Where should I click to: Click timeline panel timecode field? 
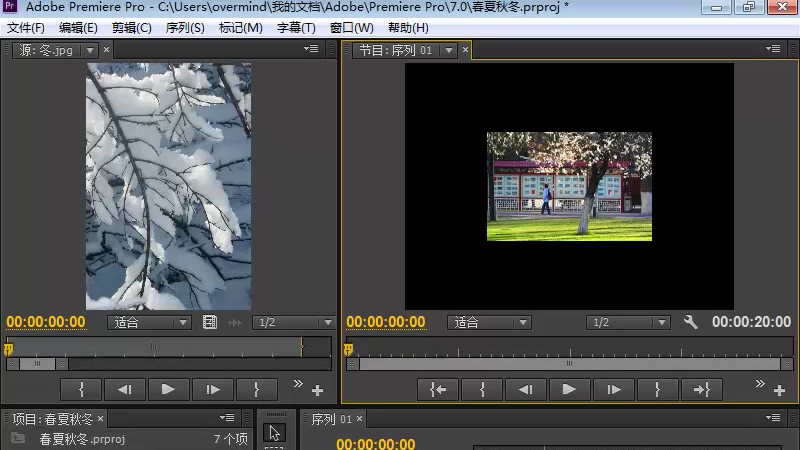point(376,443)
